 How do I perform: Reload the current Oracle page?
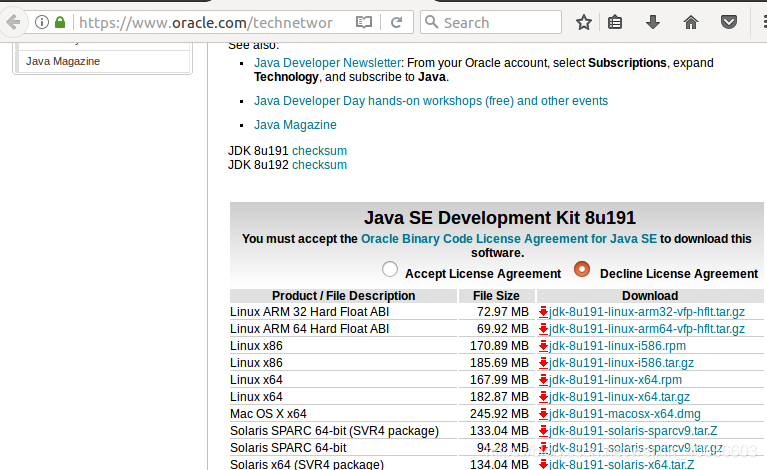pyautogui.click(x=397, y=22)
